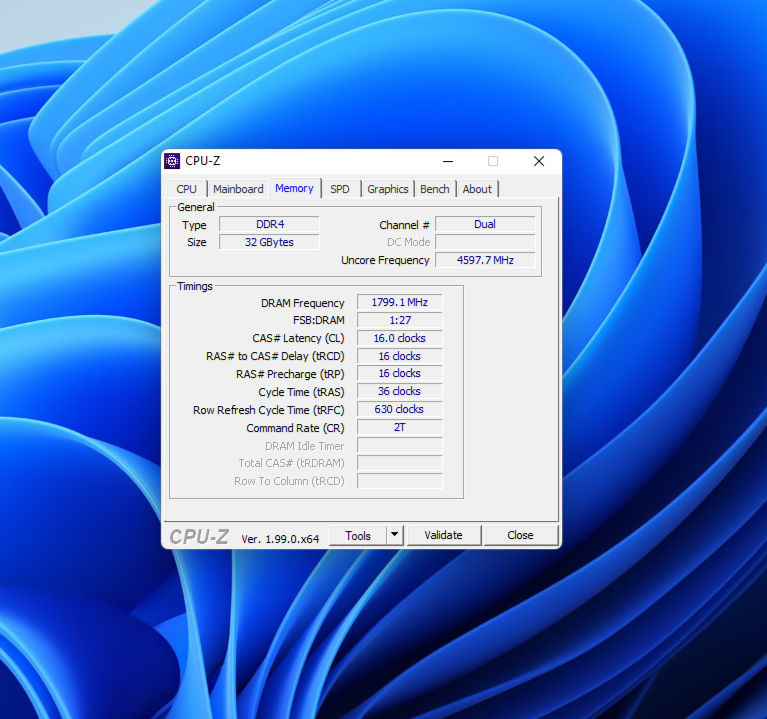Open the About tab
This screenshot has width=767, height=719.
(477, 189)
